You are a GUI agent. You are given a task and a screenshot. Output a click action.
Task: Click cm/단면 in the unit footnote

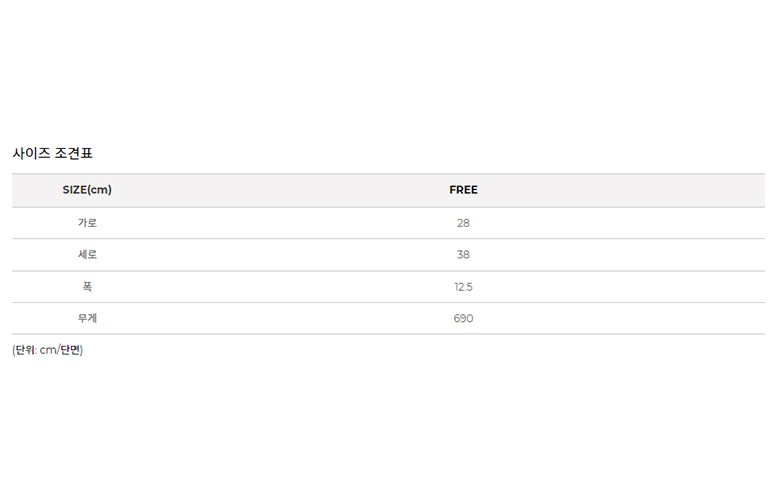coord(61,350)
